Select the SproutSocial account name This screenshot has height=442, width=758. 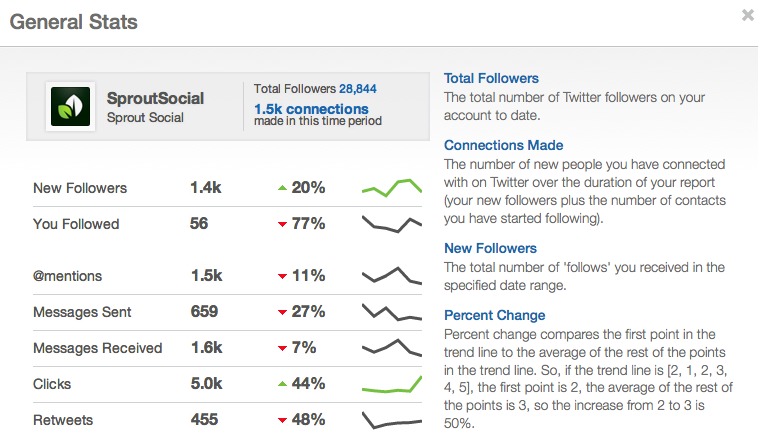tap(155, 98)
